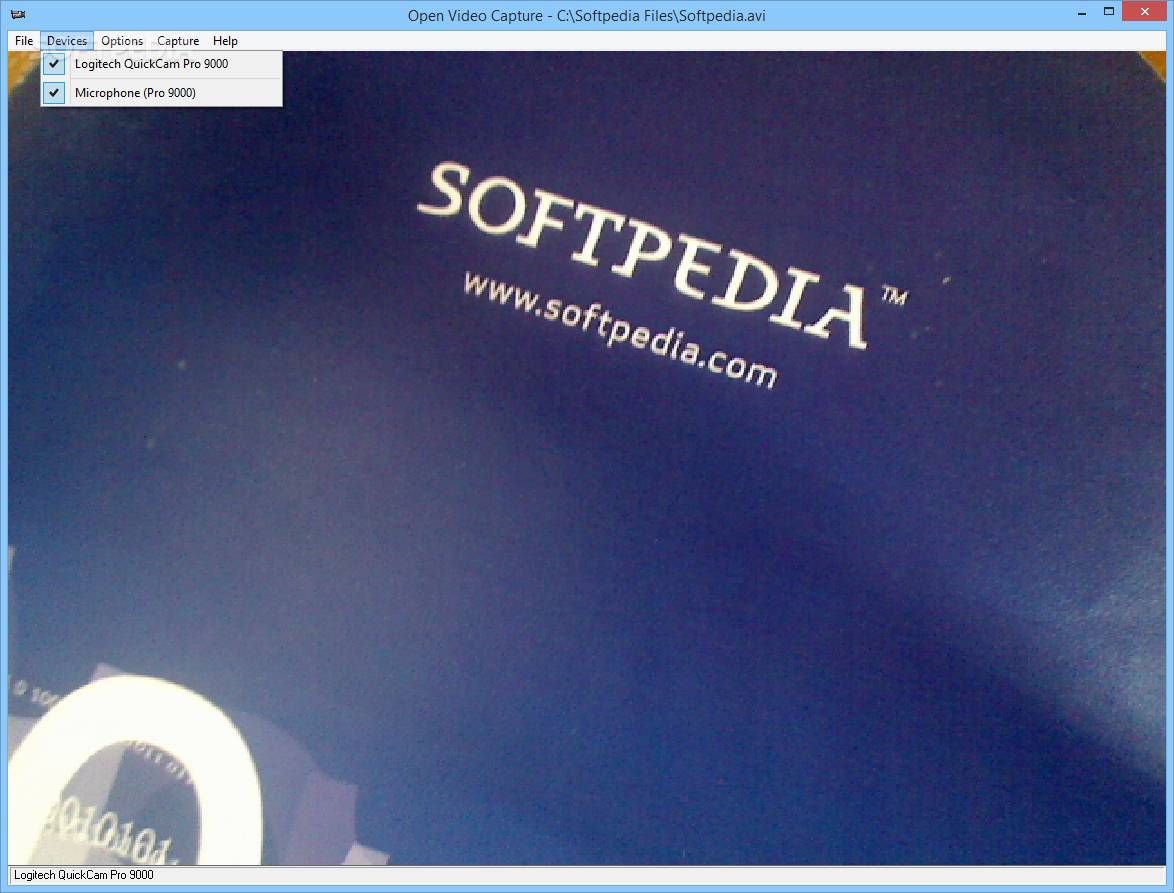Uncheck the Logitech QuickCam checkmark
The width and height of the screenshot is (1174, 893).
click(54, 64)
